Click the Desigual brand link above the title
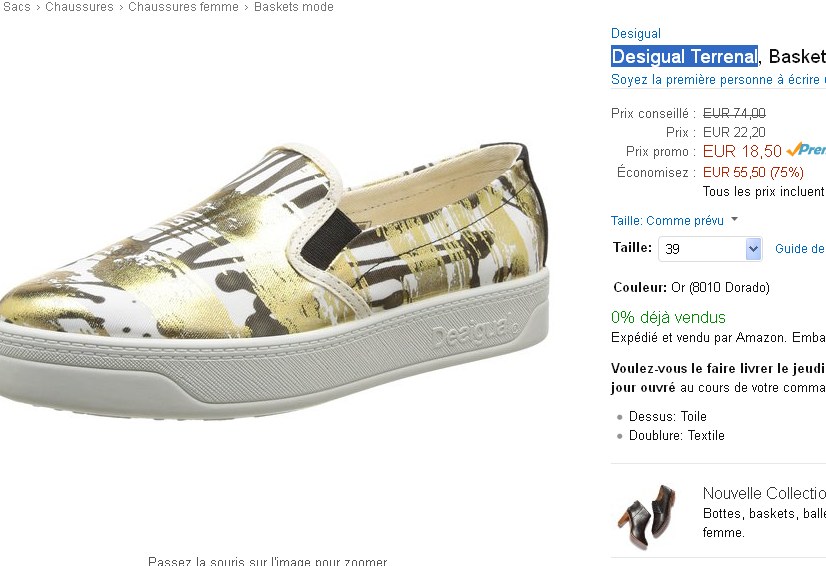 coord(636,34)
